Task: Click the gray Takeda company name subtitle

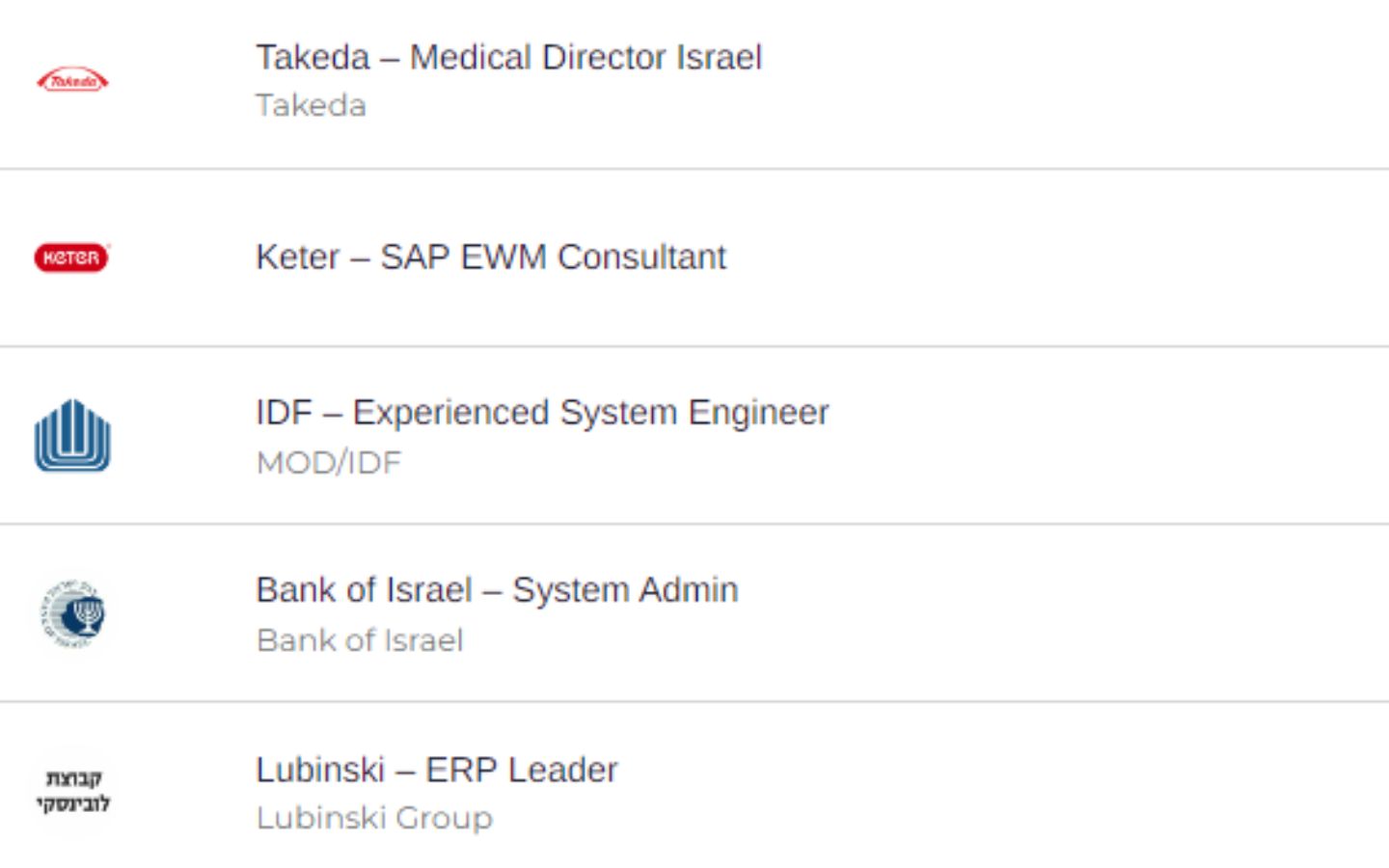Action: tap(311, 105)
